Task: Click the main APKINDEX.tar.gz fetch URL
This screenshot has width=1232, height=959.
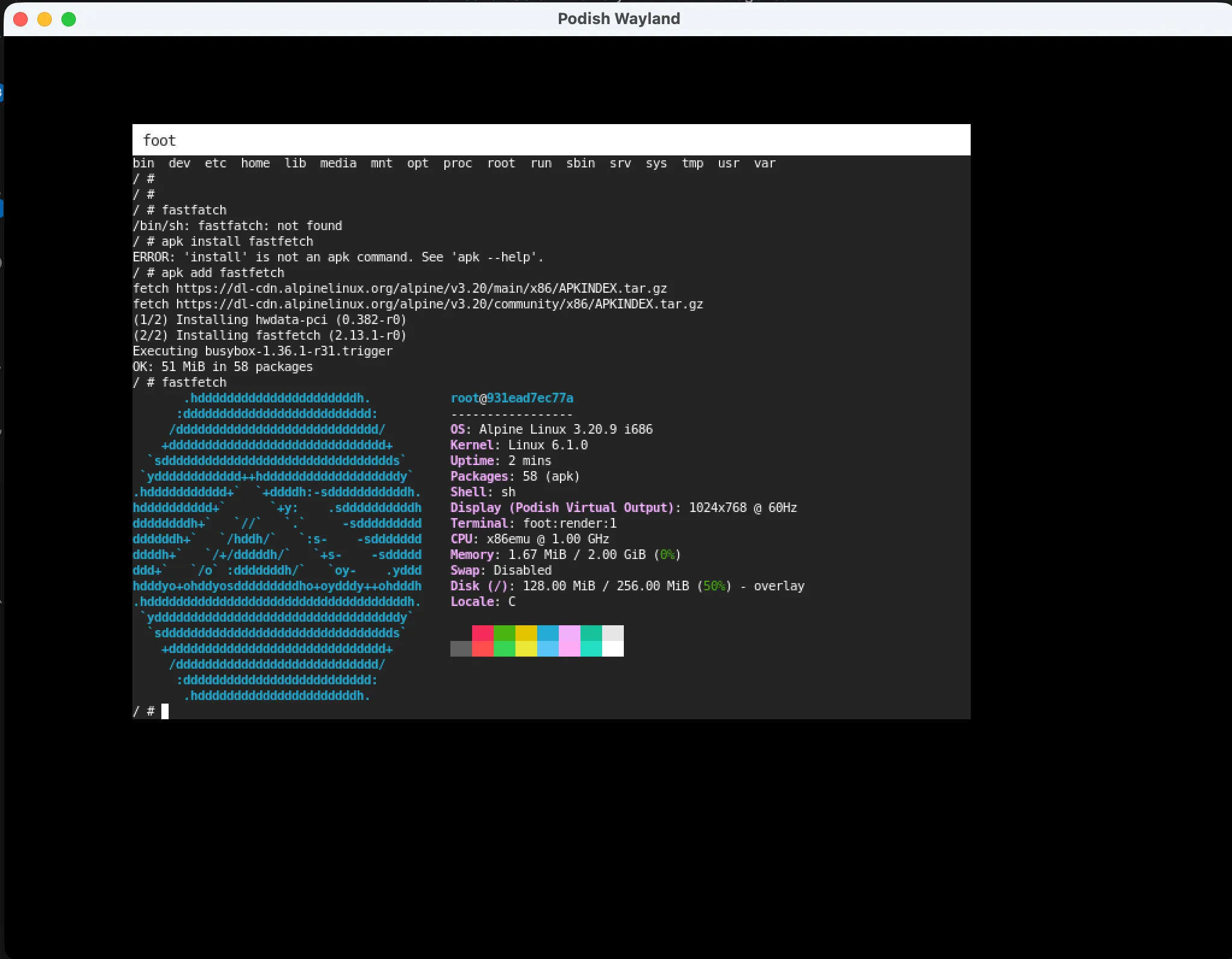Action: 421,289
